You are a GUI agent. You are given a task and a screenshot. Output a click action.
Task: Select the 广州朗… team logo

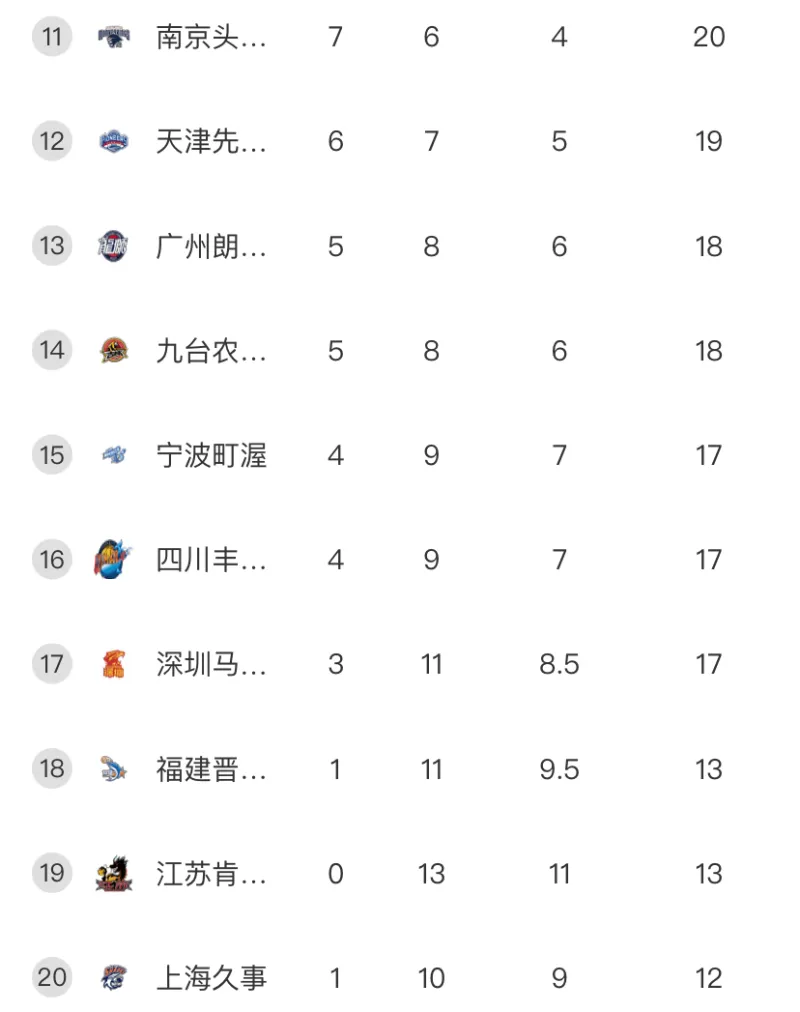(113, 246)
